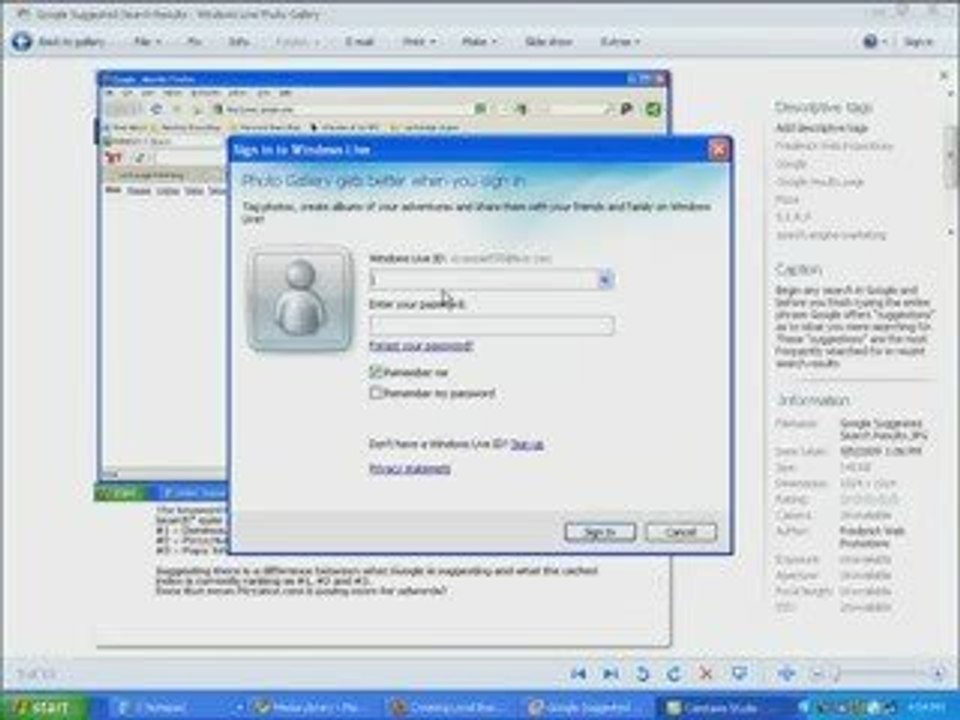
Task: Enable Remember my password checkbox
Action: coord(376,392)
